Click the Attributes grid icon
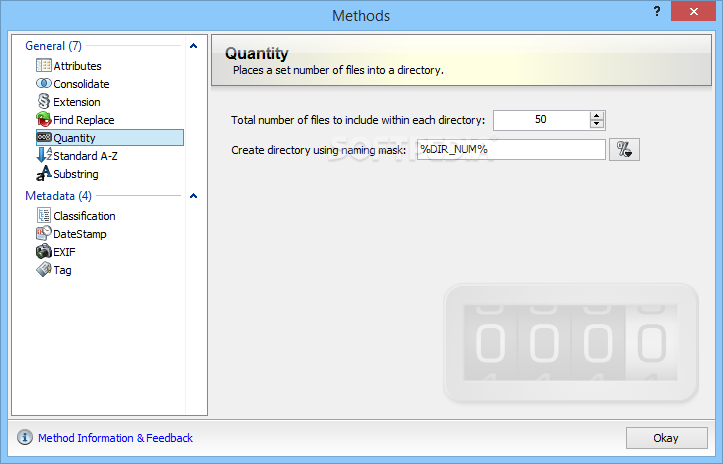The image size is (723, 464). coord(44,65)
